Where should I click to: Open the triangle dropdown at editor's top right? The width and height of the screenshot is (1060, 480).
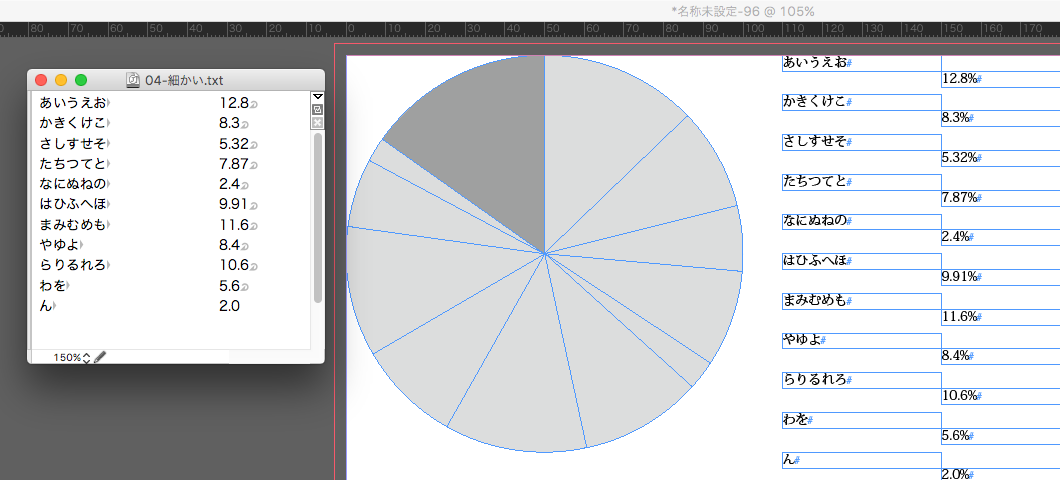(x=317, y=97)
